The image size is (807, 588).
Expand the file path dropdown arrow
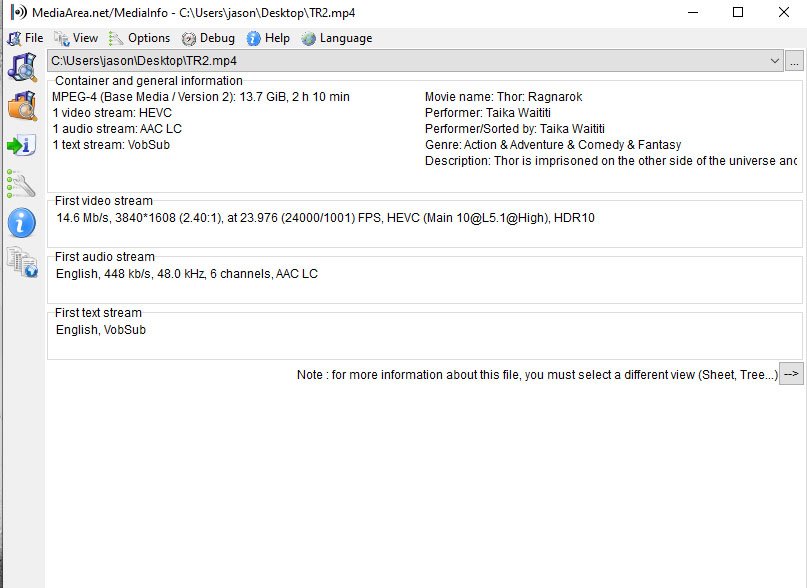(x=775, y=61)
